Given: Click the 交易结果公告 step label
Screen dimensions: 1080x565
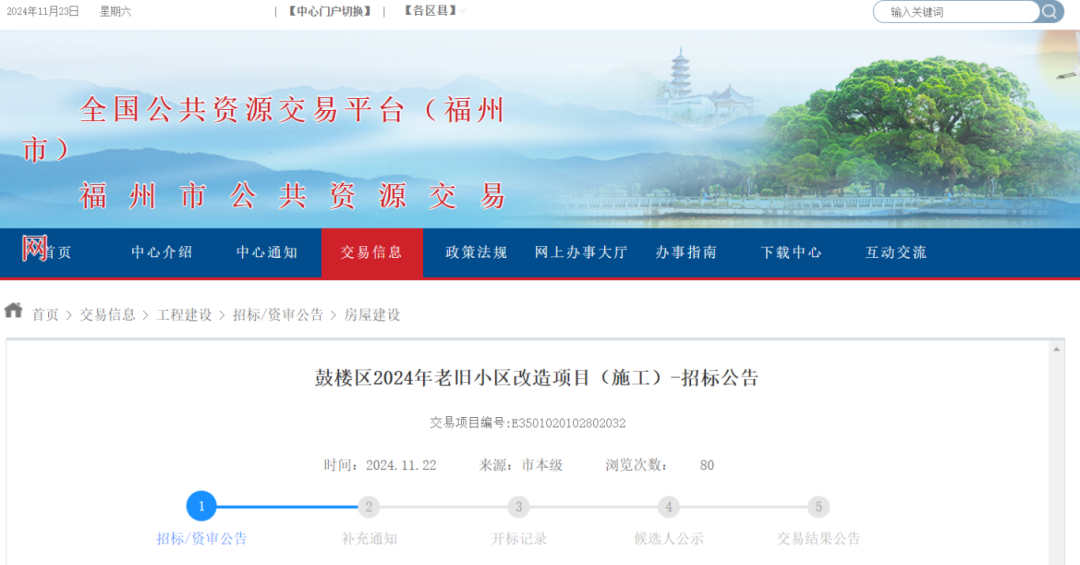Looking at the screenshot, I should (818, 539).
